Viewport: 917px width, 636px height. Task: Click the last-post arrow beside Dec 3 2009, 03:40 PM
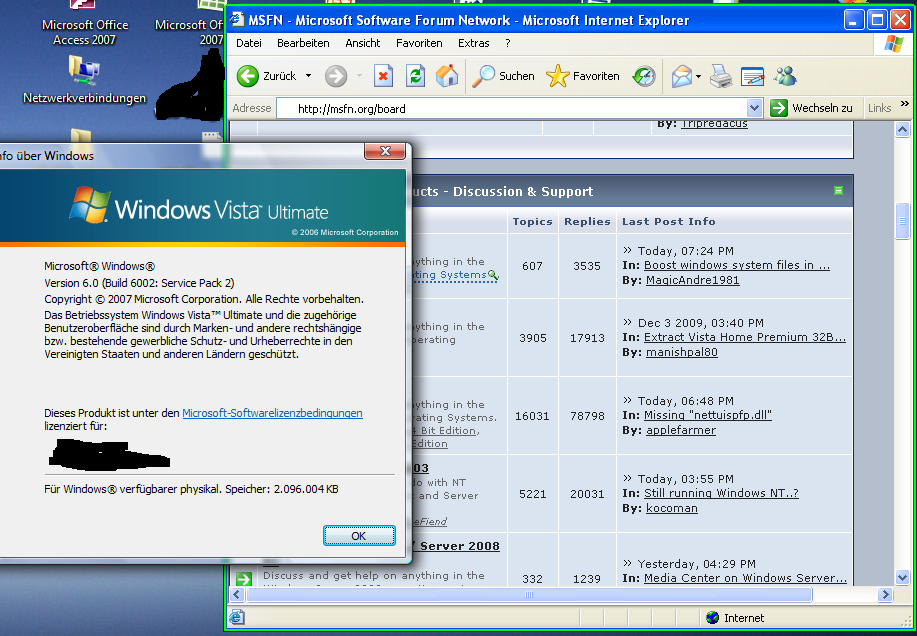[628, 322]
